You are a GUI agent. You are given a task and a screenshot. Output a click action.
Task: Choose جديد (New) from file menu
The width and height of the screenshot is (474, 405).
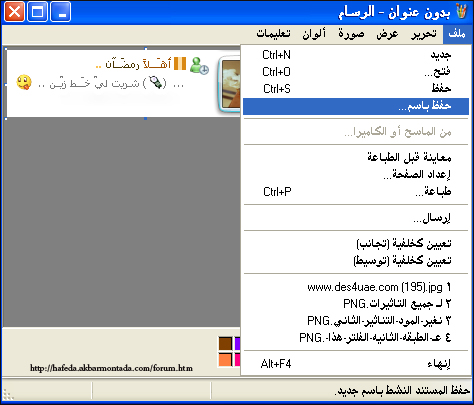pyautogui.click(x=356, y=55)
